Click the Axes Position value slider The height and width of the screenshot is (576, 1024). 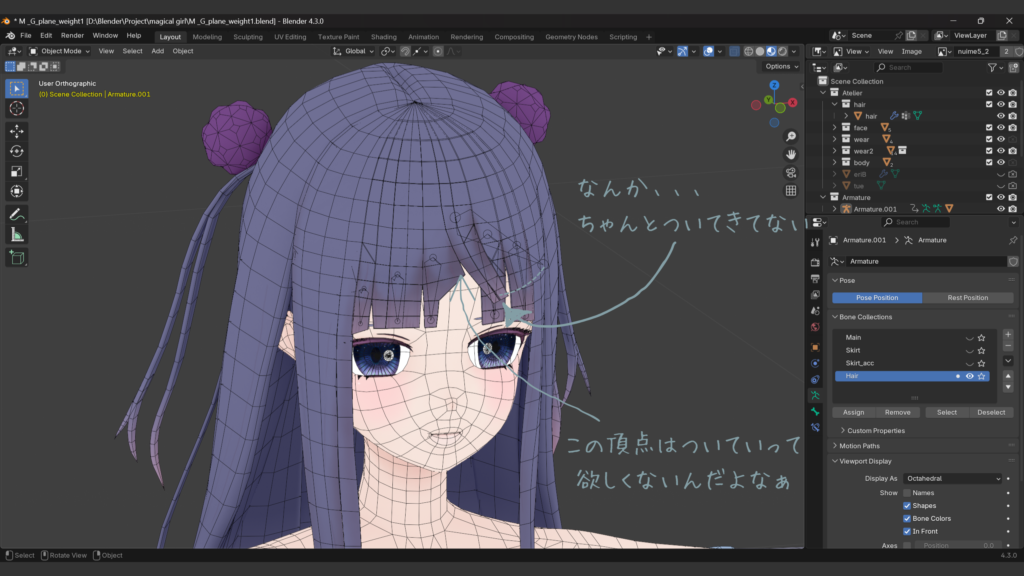coord(958,545)
